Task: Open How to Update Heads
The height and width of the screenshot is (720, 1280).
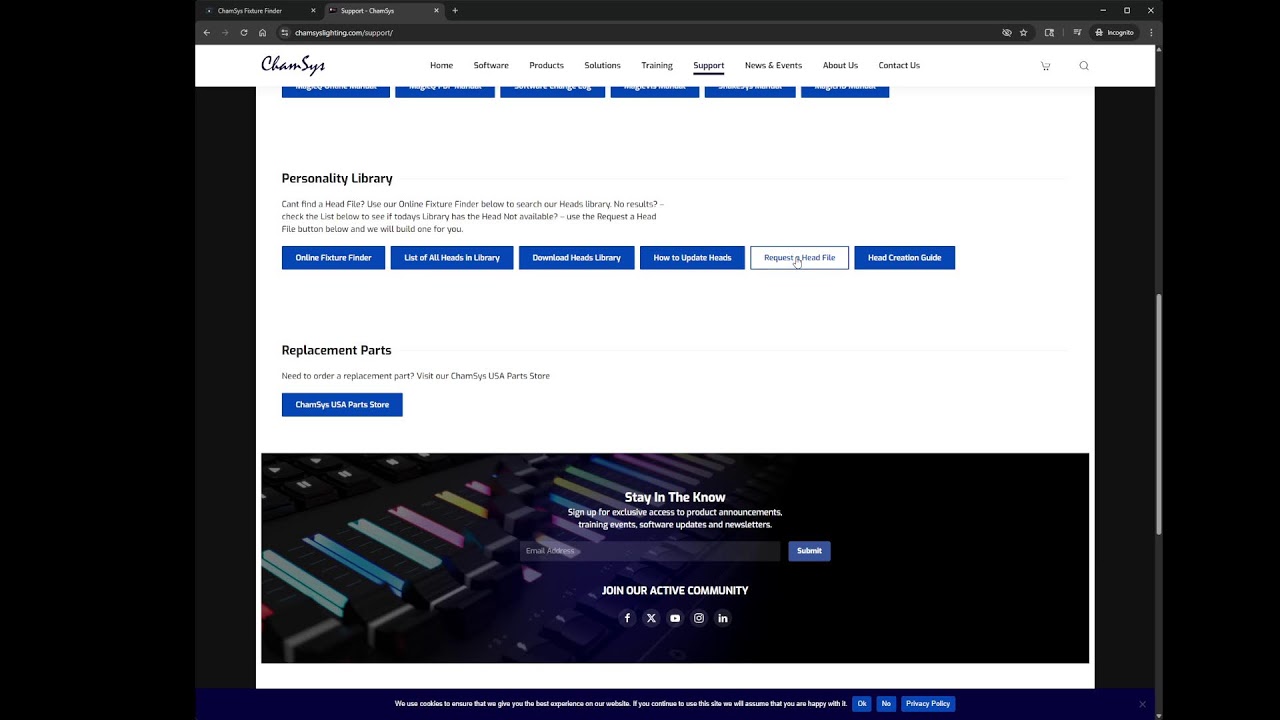Action: click(692, 258)
